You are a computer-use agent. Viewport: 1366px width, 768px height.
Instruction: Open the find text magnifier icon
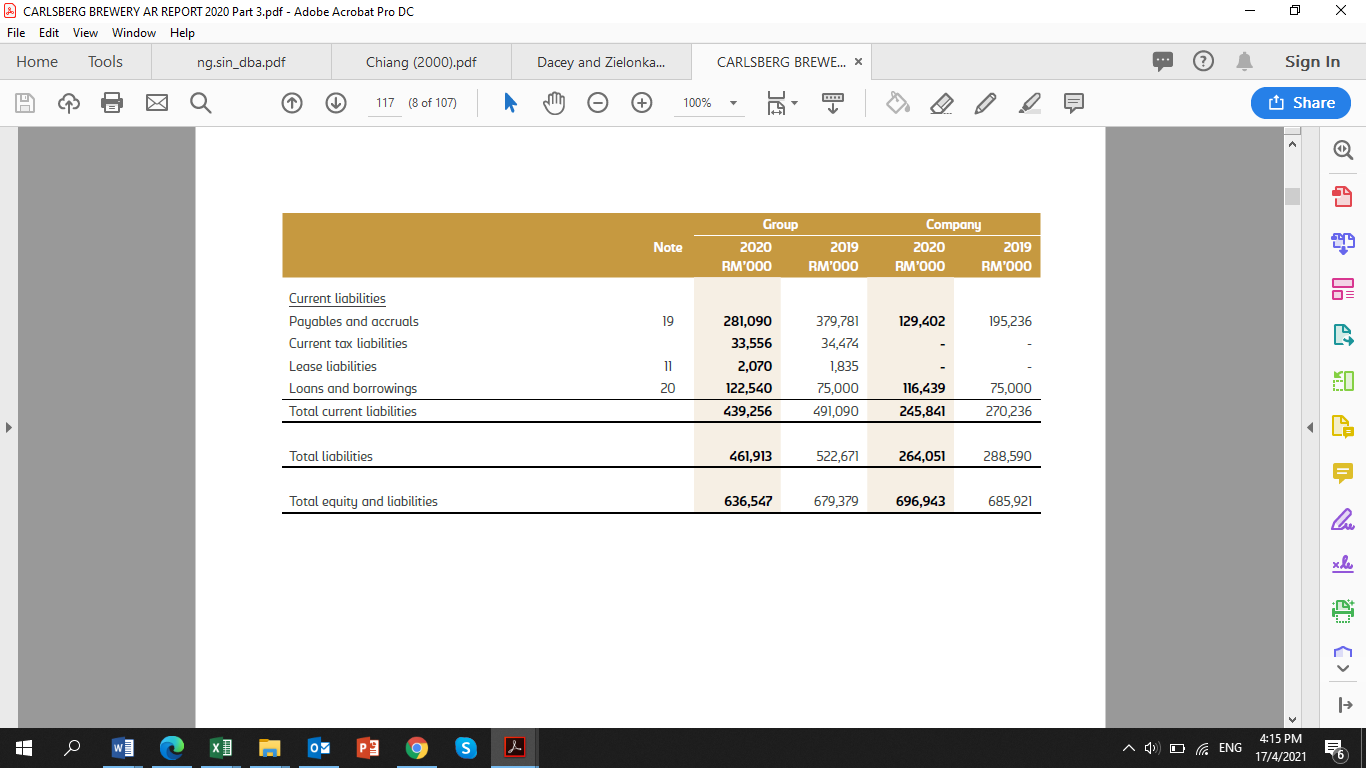(200, 103)
